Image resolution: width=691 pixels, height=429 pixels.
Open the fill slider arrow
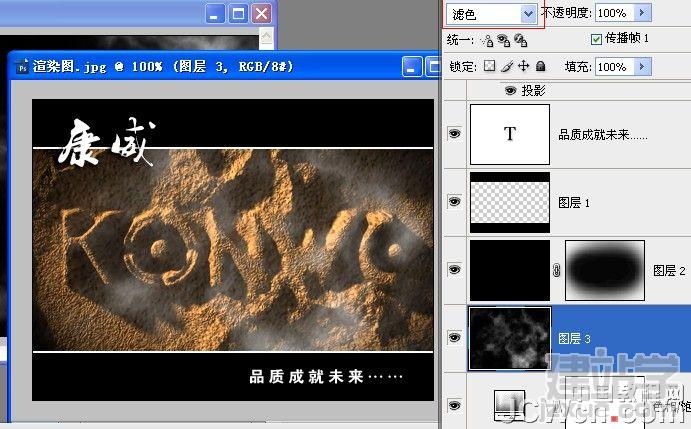[x=643, y=67]
